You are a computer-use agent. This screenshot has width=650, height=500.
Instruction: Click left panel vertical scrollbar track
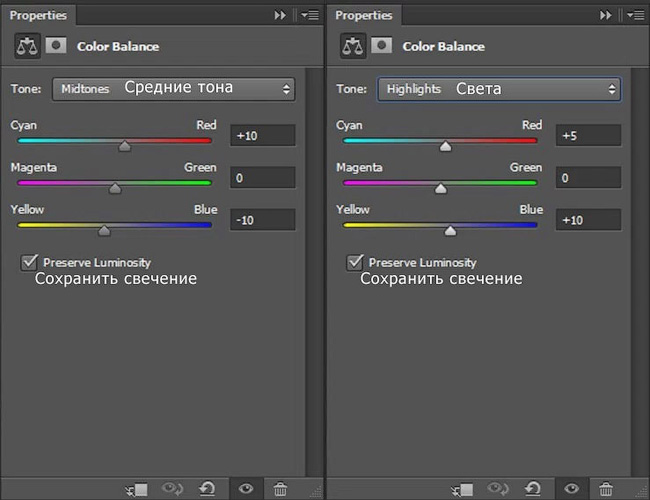pyautogui.click(x=314, y=272)
